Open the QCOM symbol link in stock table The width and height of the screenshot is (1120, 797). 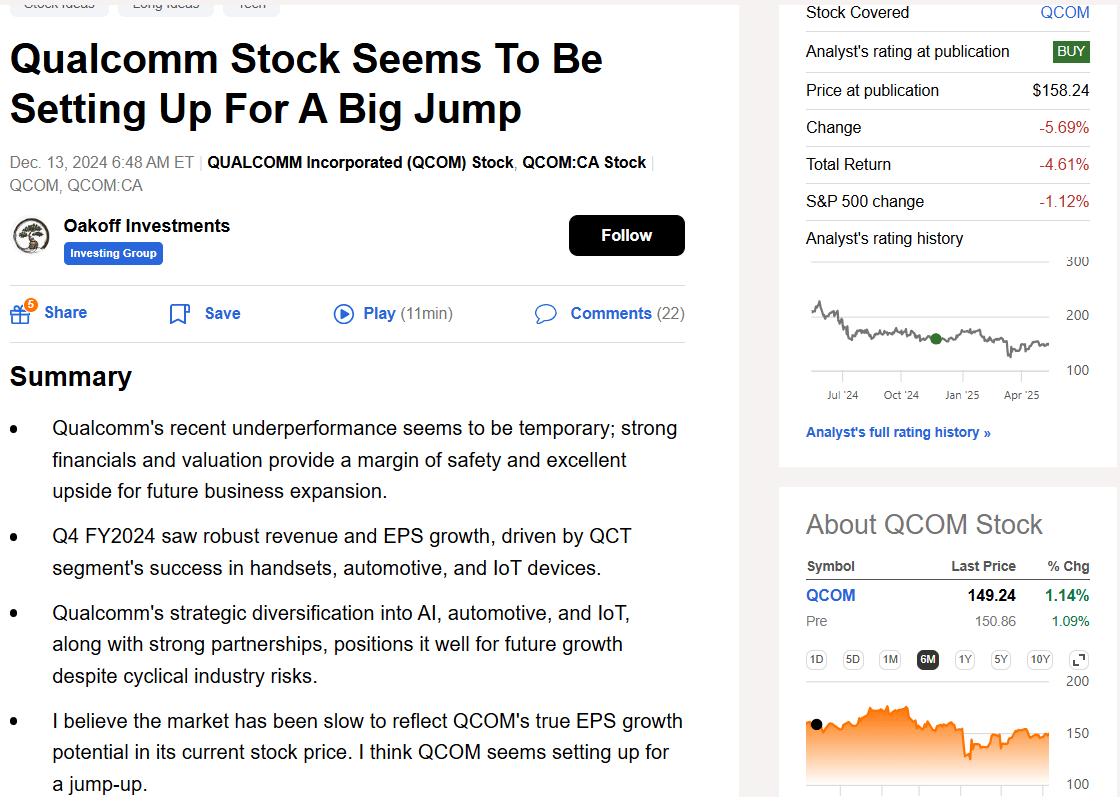[831, 596]
